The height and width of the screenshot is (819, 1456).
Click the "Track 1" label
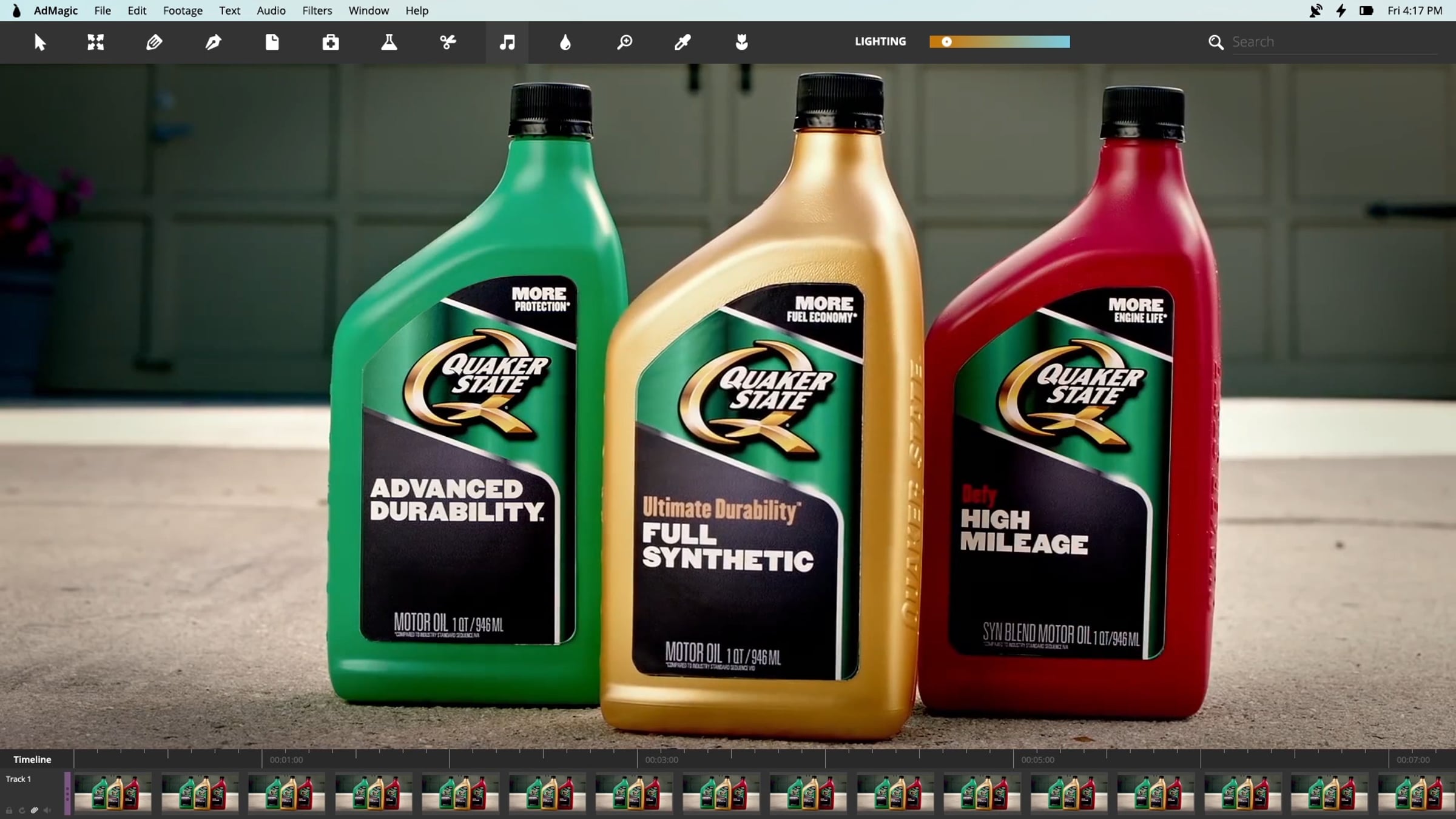(x=18, y=779)
